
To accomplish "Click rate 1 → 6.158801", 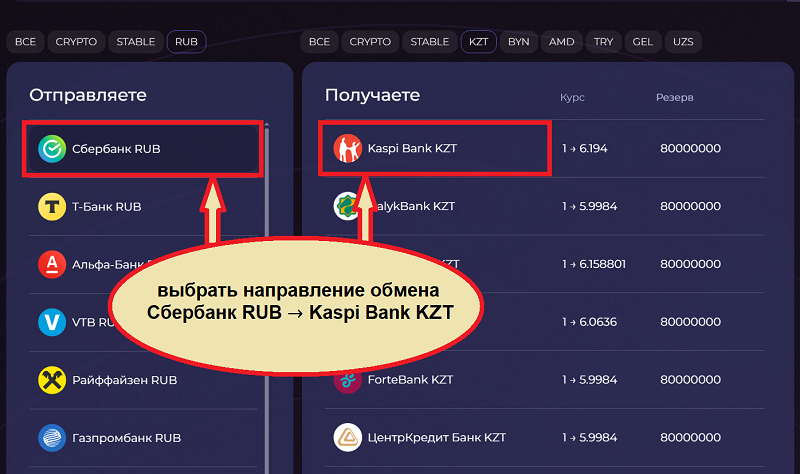I will 594,264.
